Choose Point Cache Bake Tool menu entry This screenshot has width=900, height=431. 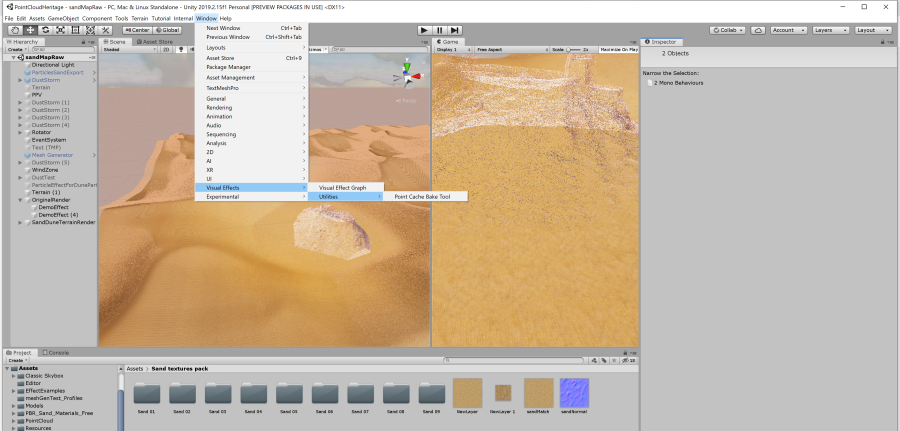(422, 196)
